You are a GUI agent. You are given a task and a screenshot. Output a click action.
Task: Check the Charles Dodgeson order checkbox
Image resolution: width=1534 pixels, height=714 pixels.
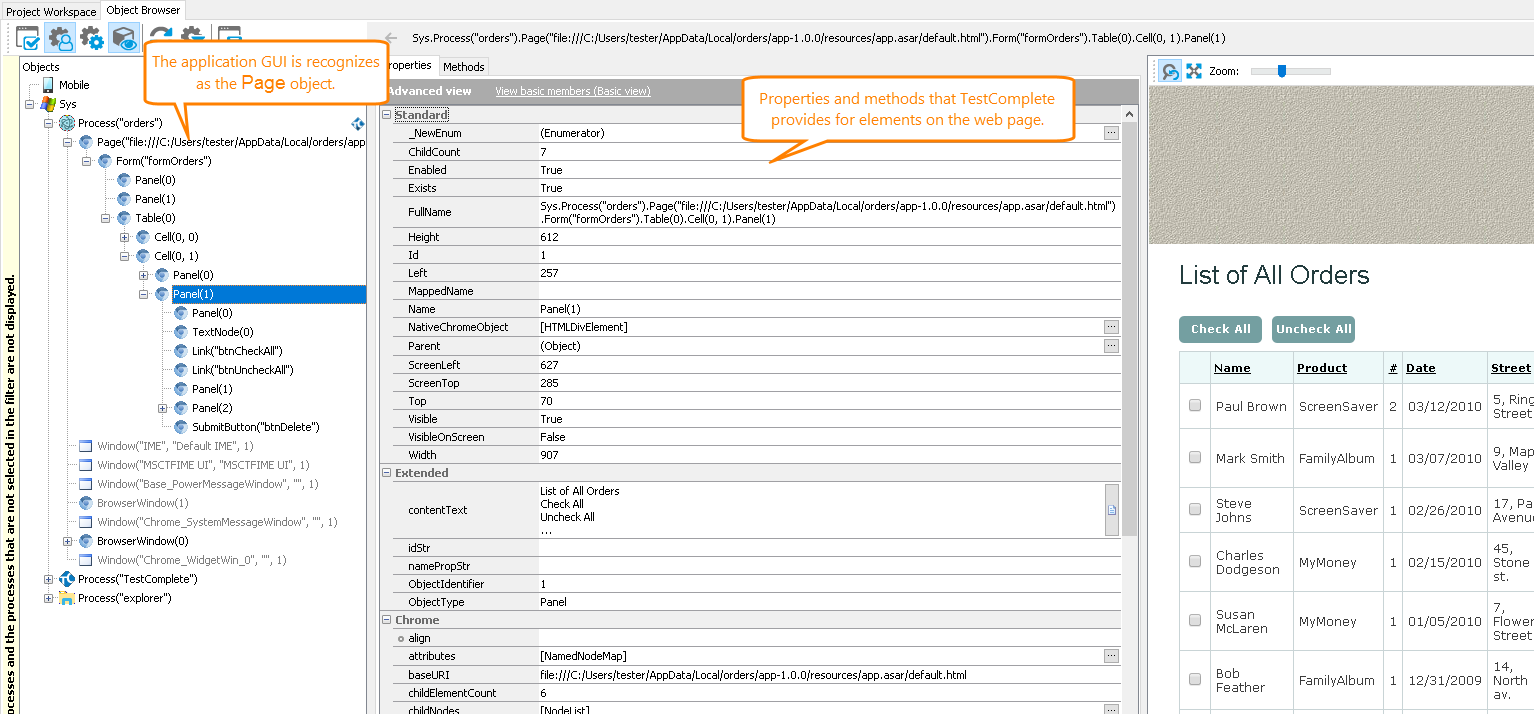[x=1195, y=561]
